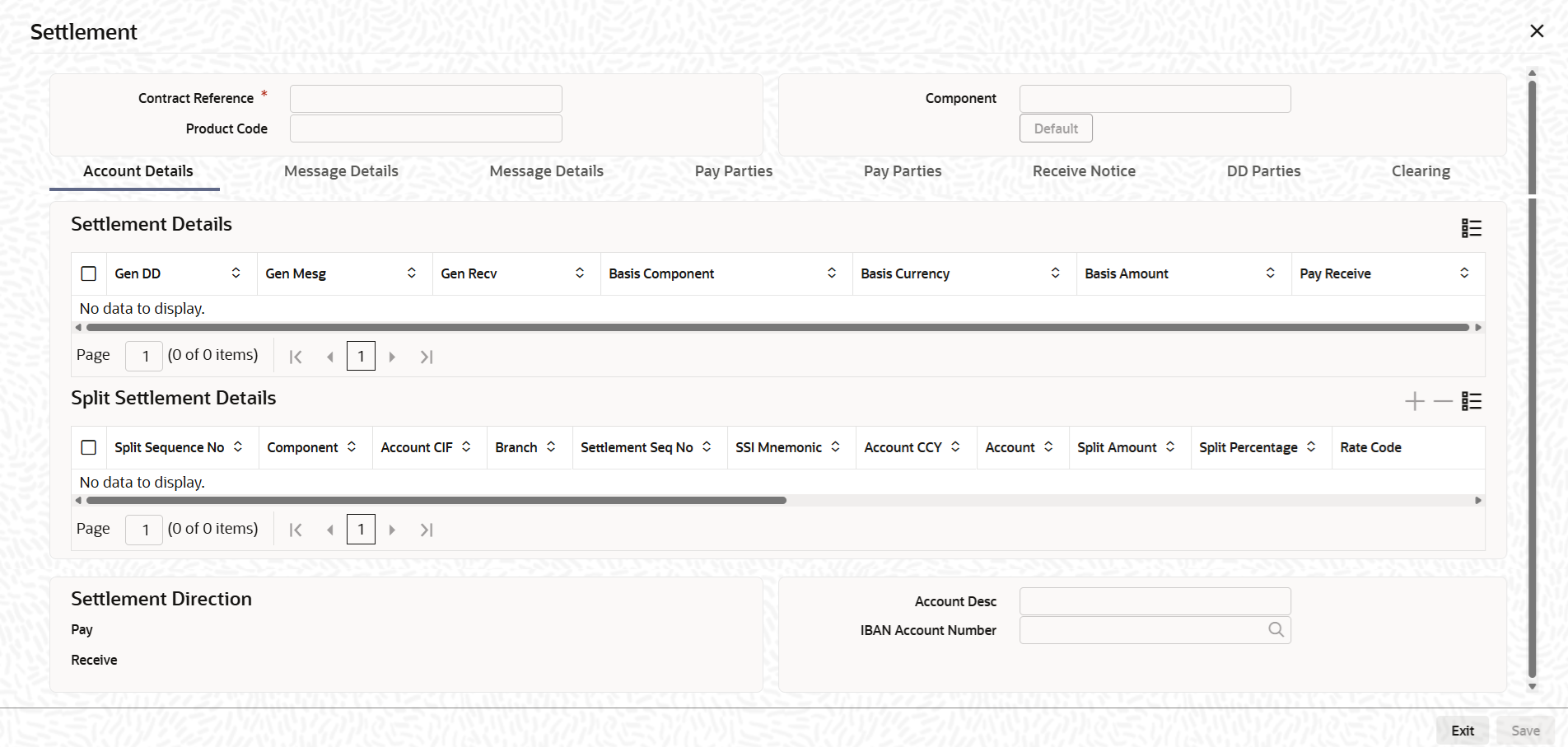Click current page 1 in Split Settlement pager
1568x752 pixels.
[x=361, y=529]
